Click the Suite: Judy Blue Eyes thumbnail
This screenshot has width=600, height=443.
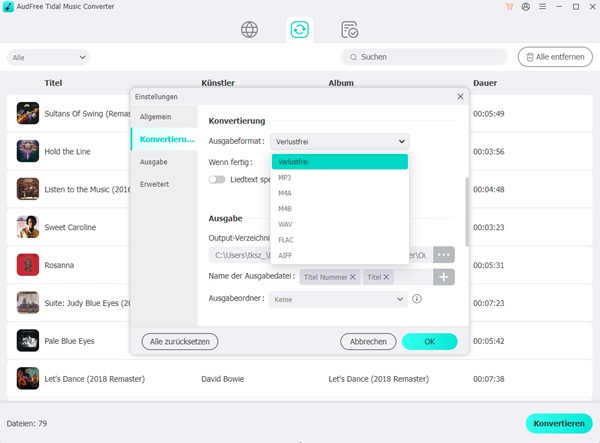pos(28,303)
